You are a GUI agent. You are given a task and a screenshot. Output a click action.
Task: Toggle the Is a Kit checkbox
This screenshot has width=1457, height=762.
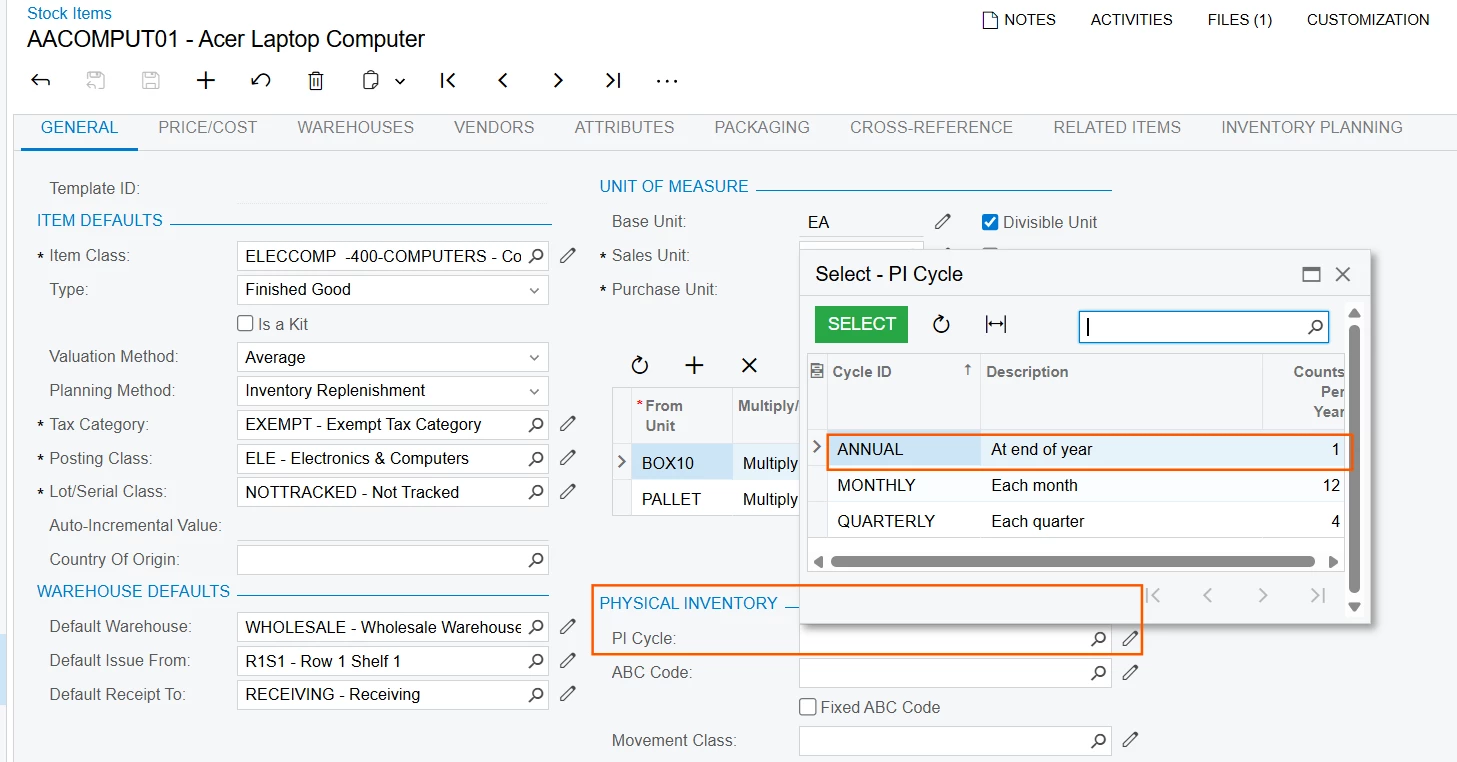[245, 324]
